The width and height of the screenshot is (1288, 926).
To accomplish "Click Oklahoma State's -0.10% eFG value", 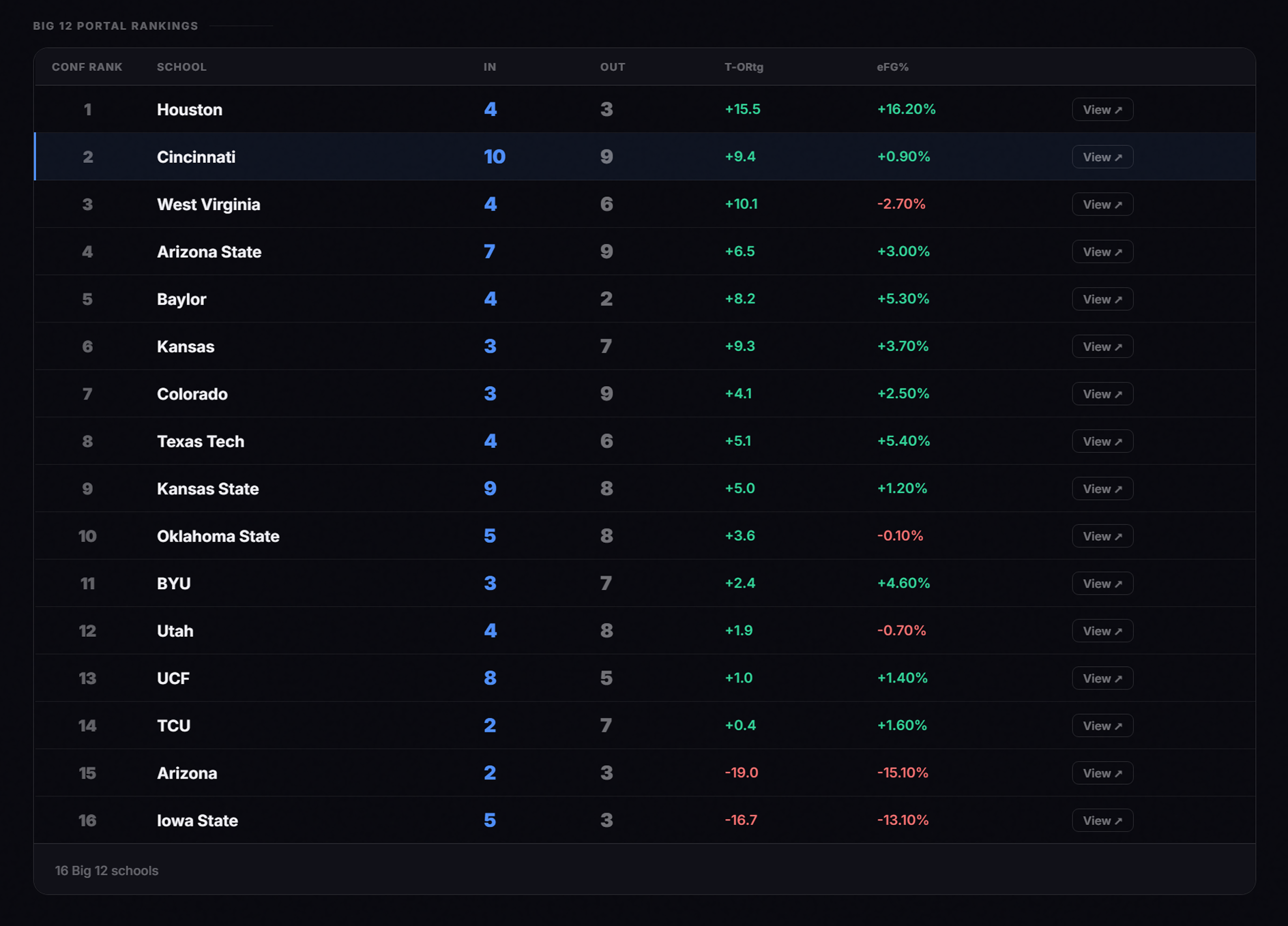I will [900, 536].
